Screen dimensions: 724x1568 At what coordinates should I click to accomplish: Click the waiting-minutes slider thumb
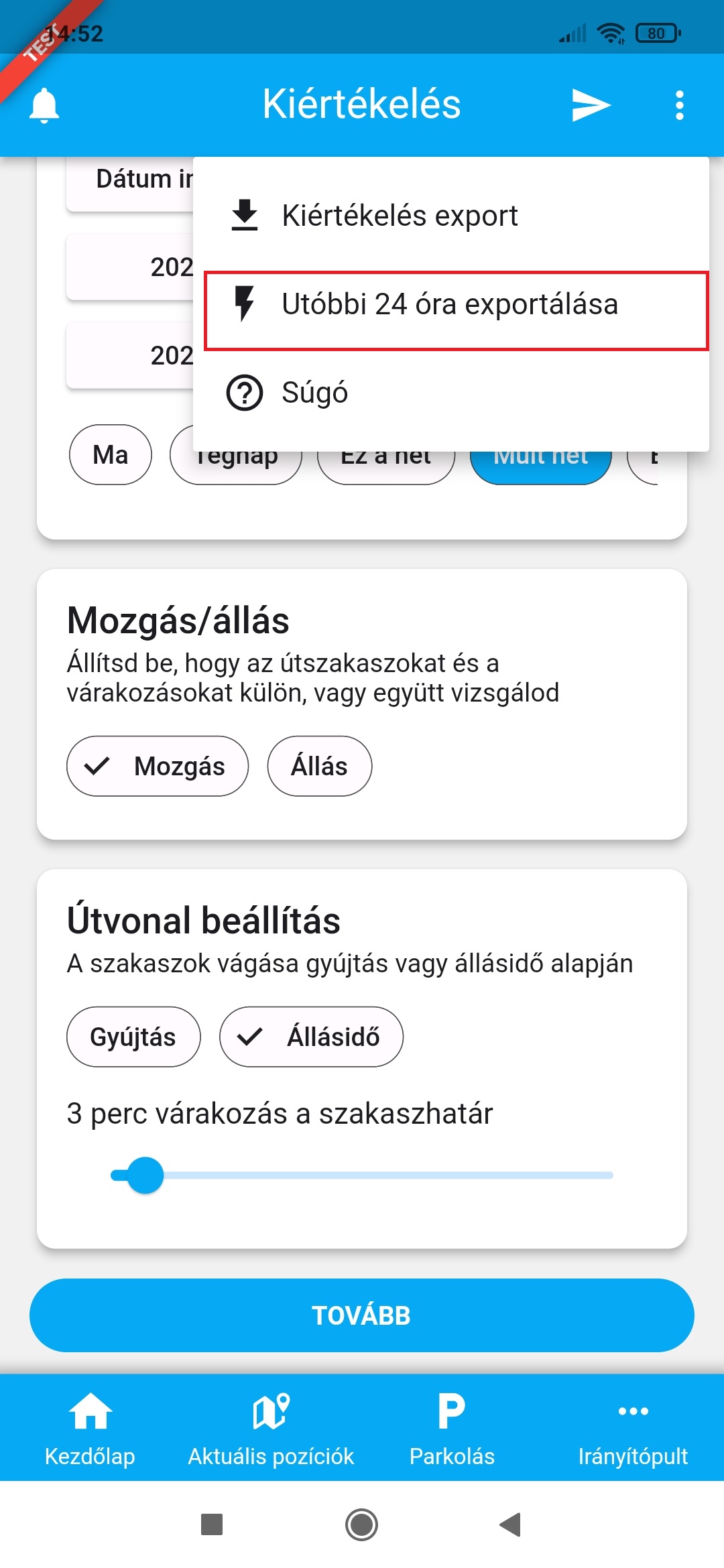(145, 1175)
